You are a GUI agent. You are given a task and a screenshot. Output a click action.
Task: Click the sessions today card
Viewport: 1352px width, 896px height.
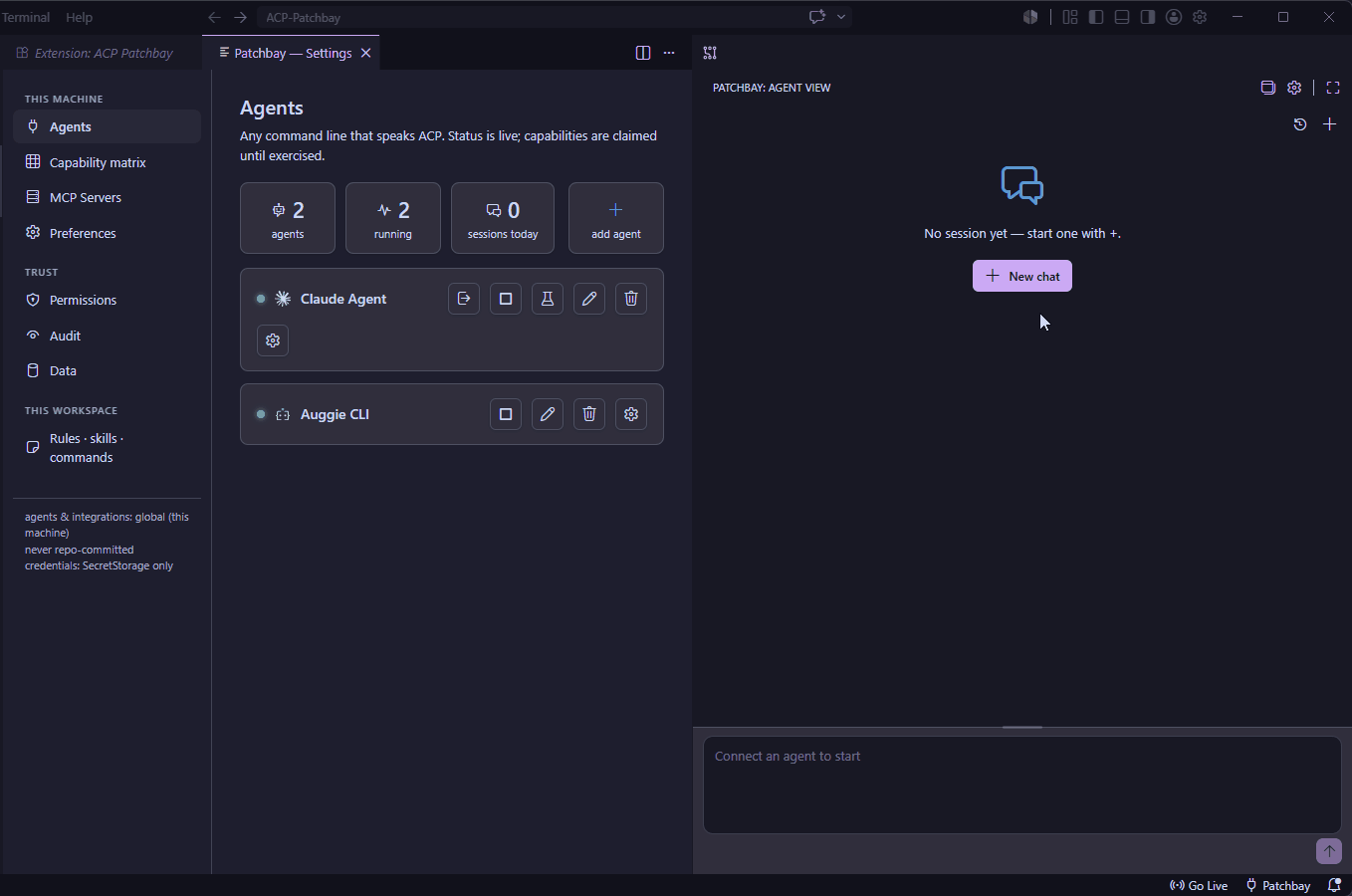coord(503,218)
